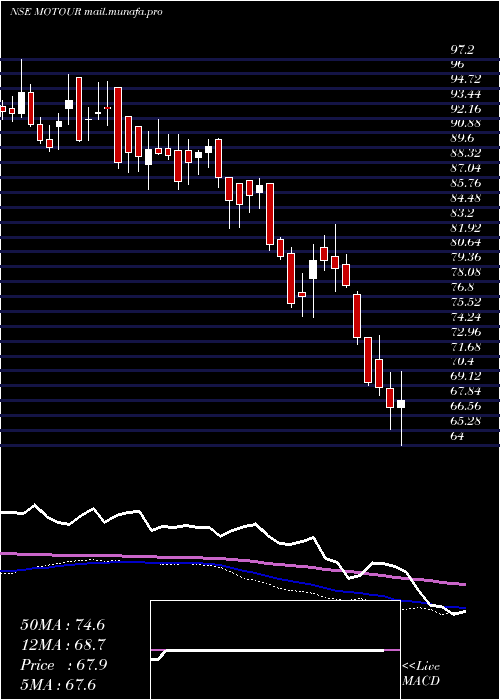Click the 80.64 price axis label
This screenshot has height=700, width=500.
(x=466, y=242)
